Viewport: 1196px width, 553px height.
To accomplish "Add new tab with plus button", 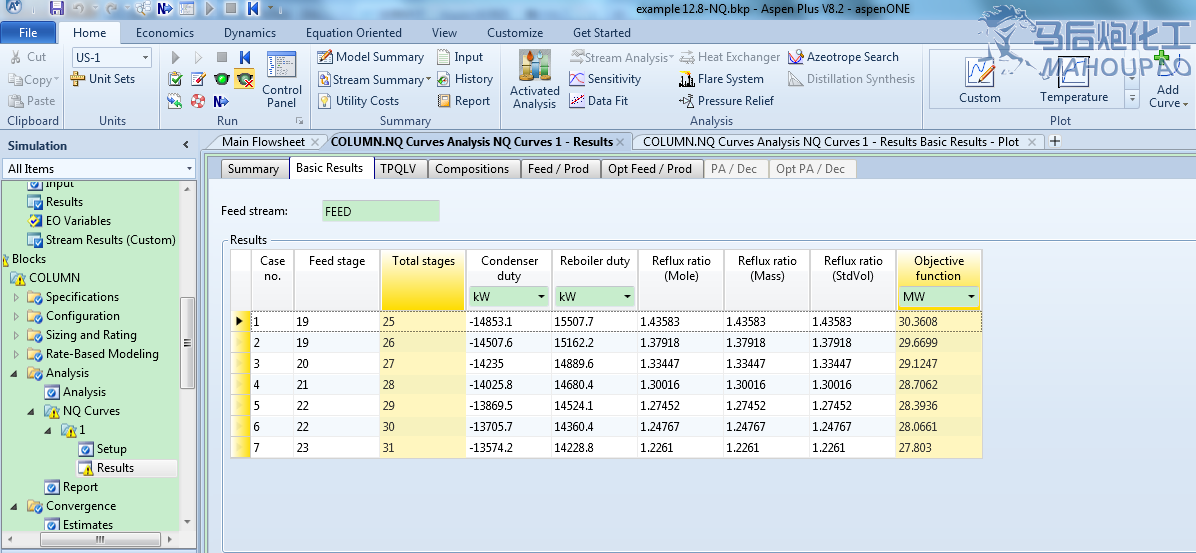I will pos(1055,141).
